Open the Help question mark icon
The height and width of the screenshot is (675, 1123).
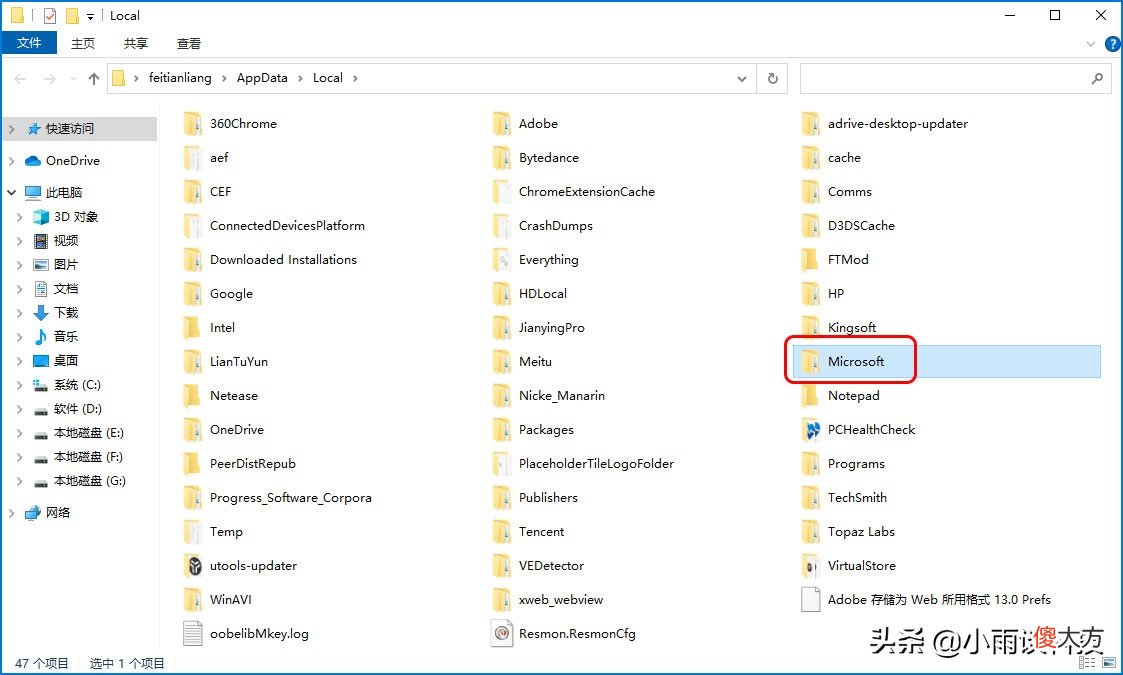pyautogui.click(x=1112, y=44)
